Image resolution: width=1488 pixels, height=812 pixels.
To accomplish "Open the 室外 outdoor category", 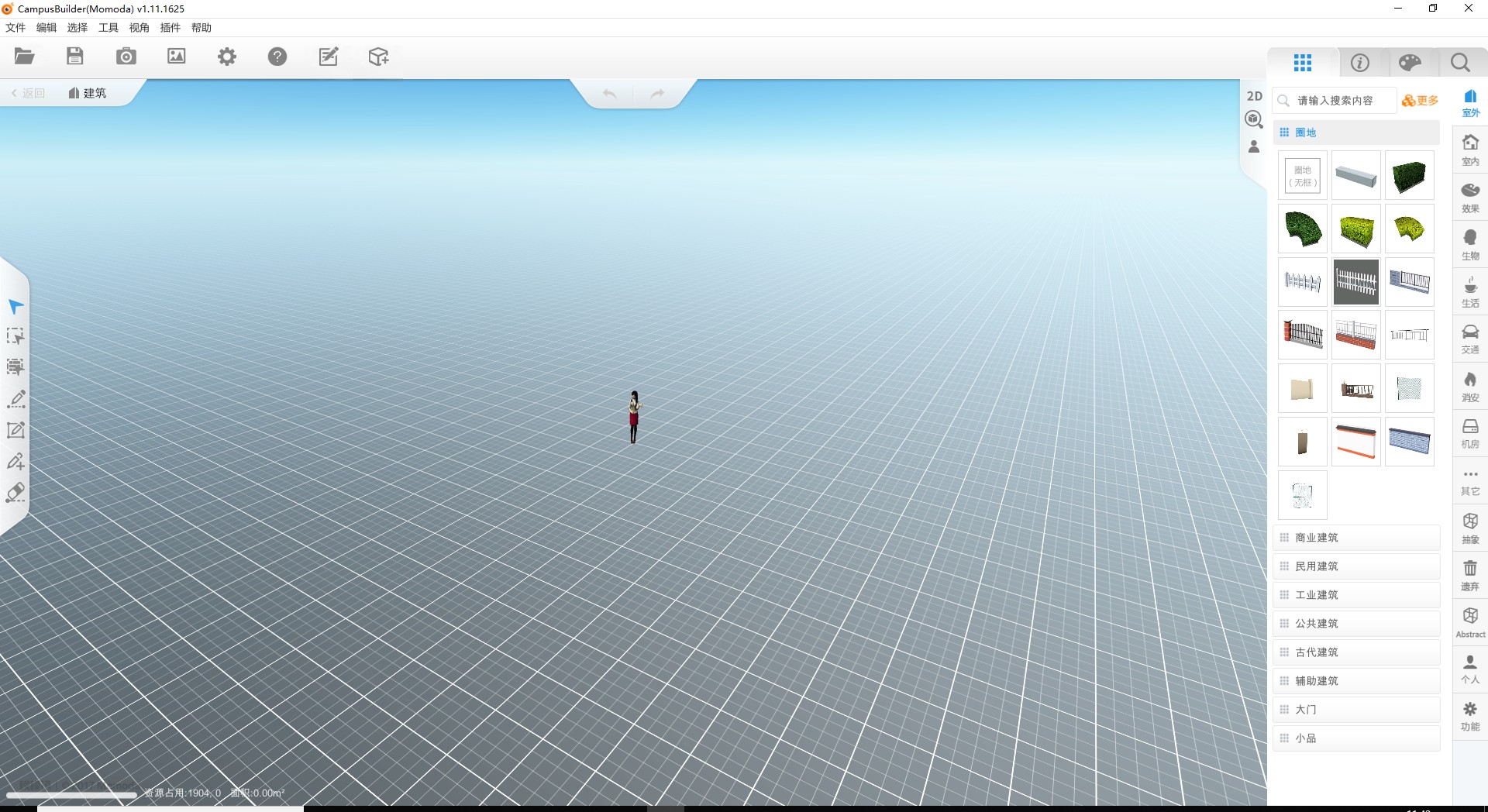I will point(1470,103).
